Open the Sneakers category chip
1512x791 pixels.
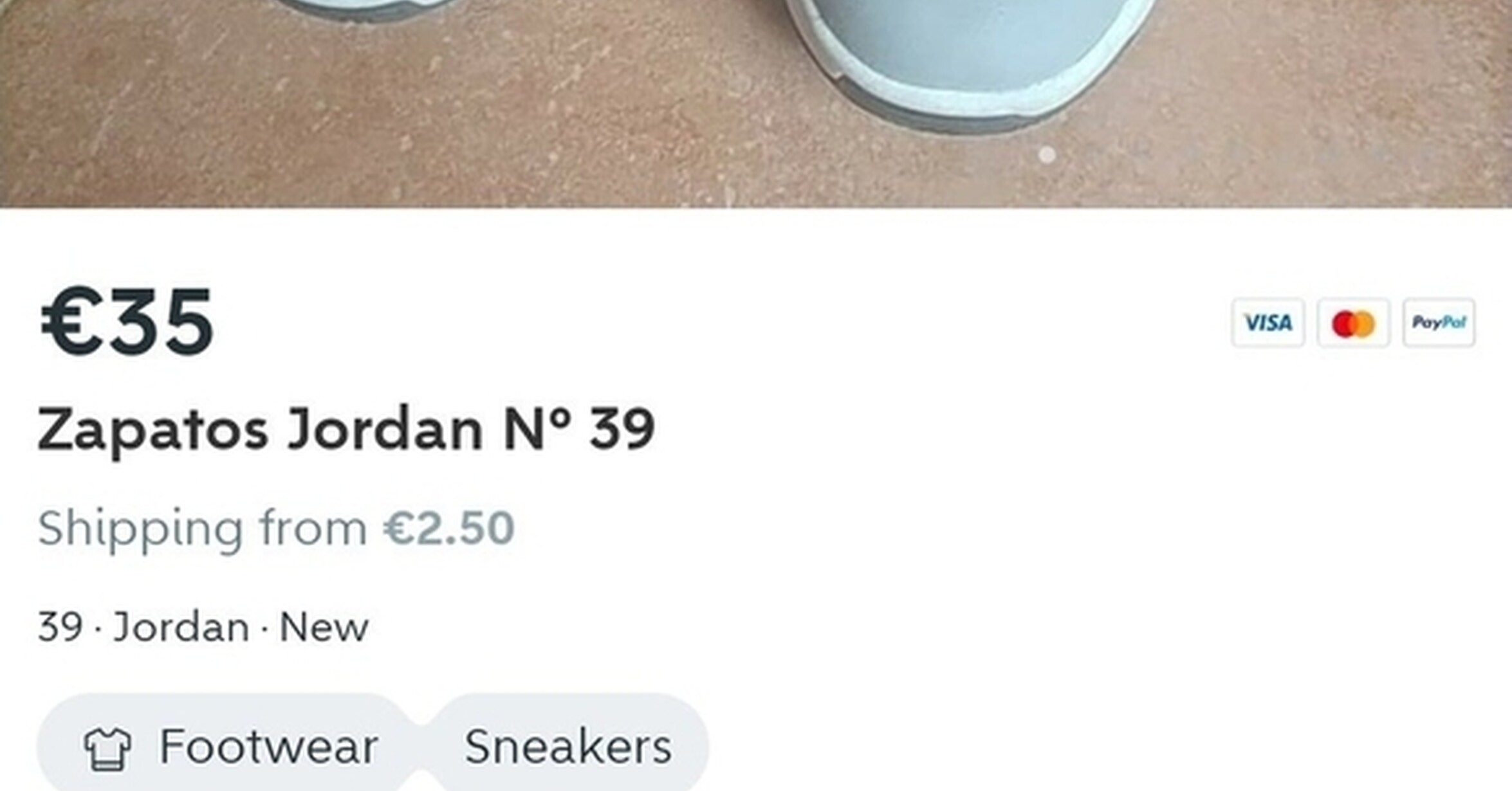567,746
